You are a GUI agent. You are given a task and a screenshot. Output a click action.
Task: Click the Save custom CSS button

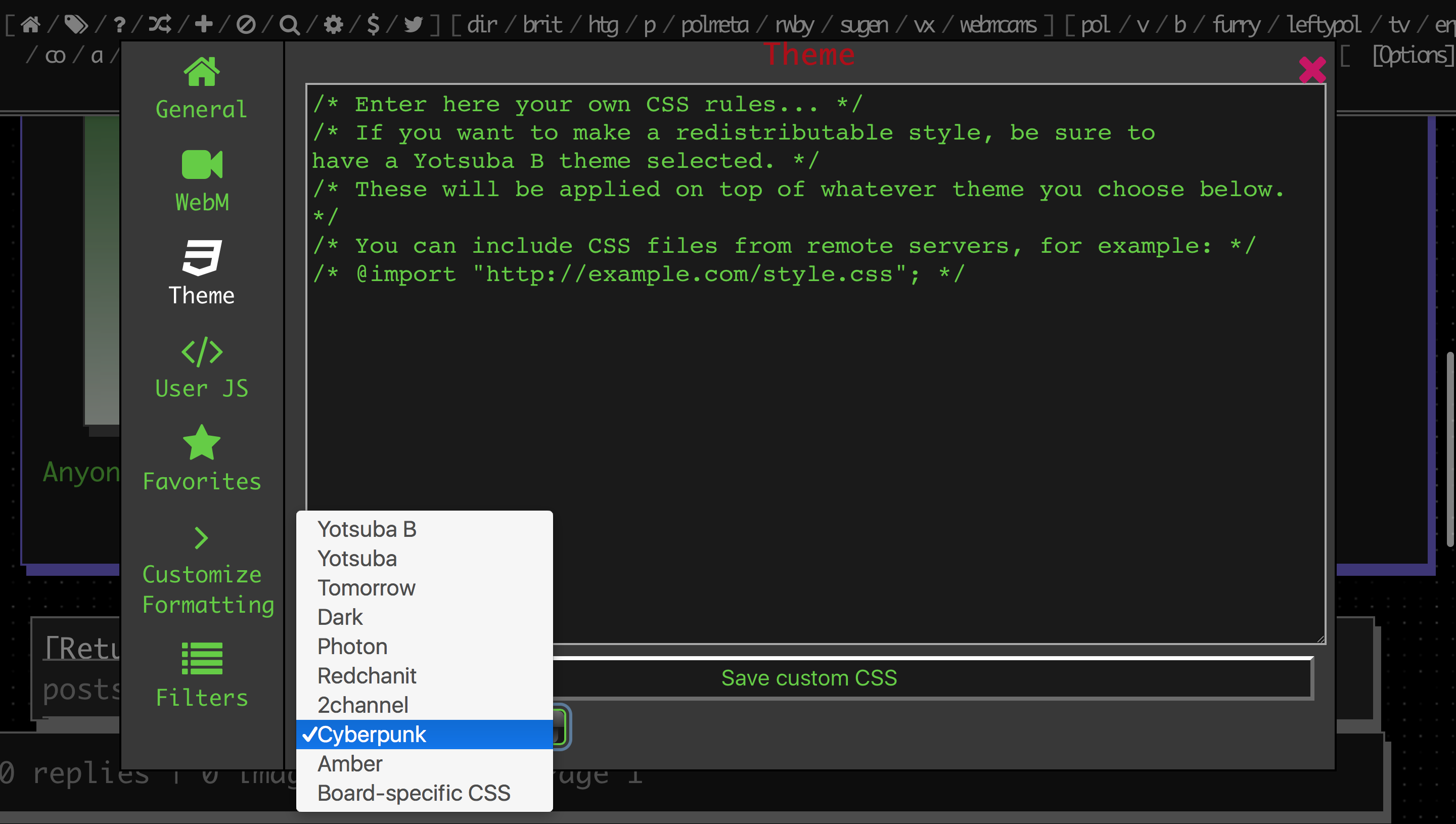pos(809,678)
